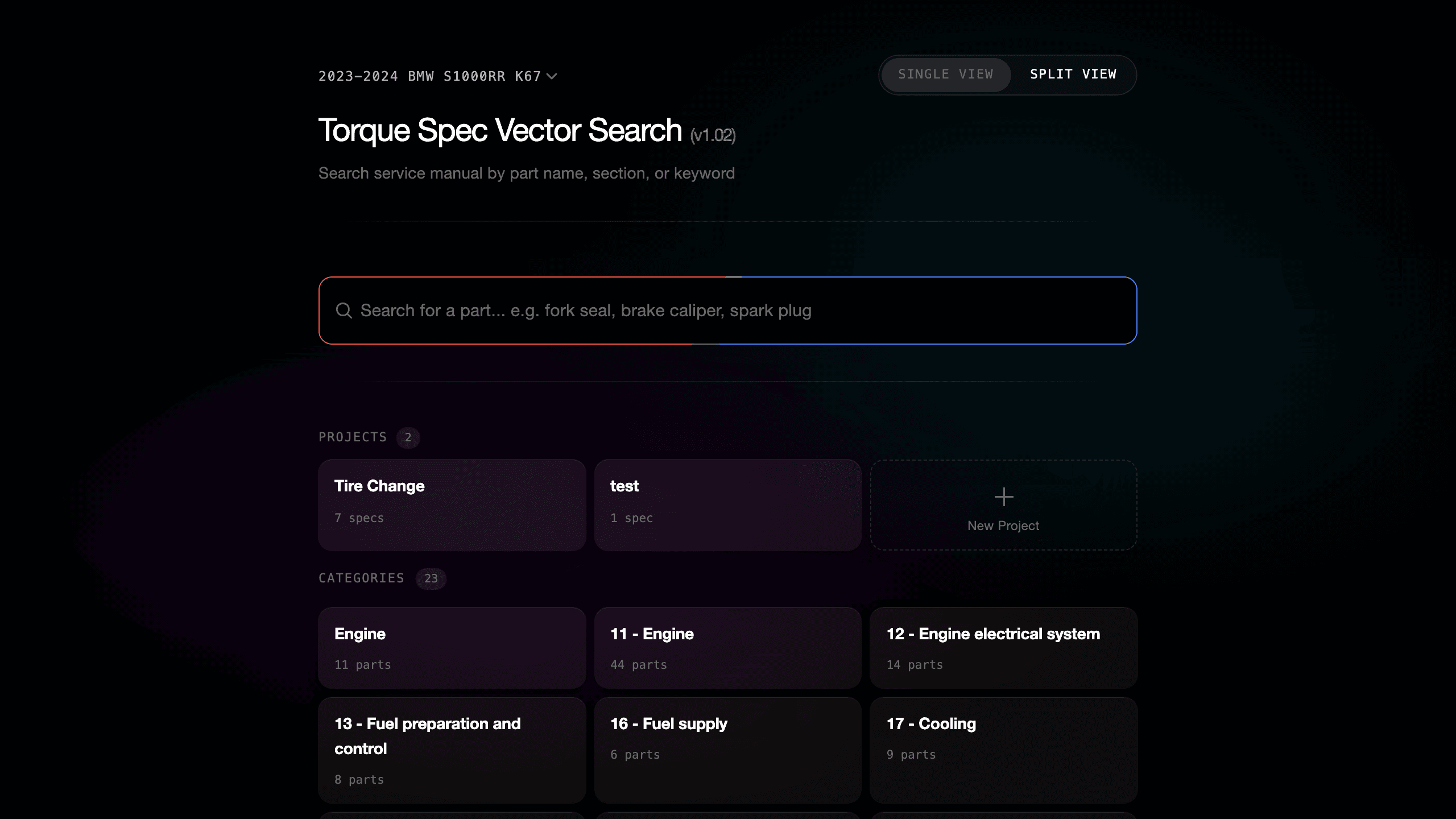
Task: Click the Projects count badge
Action: [408, 437]
